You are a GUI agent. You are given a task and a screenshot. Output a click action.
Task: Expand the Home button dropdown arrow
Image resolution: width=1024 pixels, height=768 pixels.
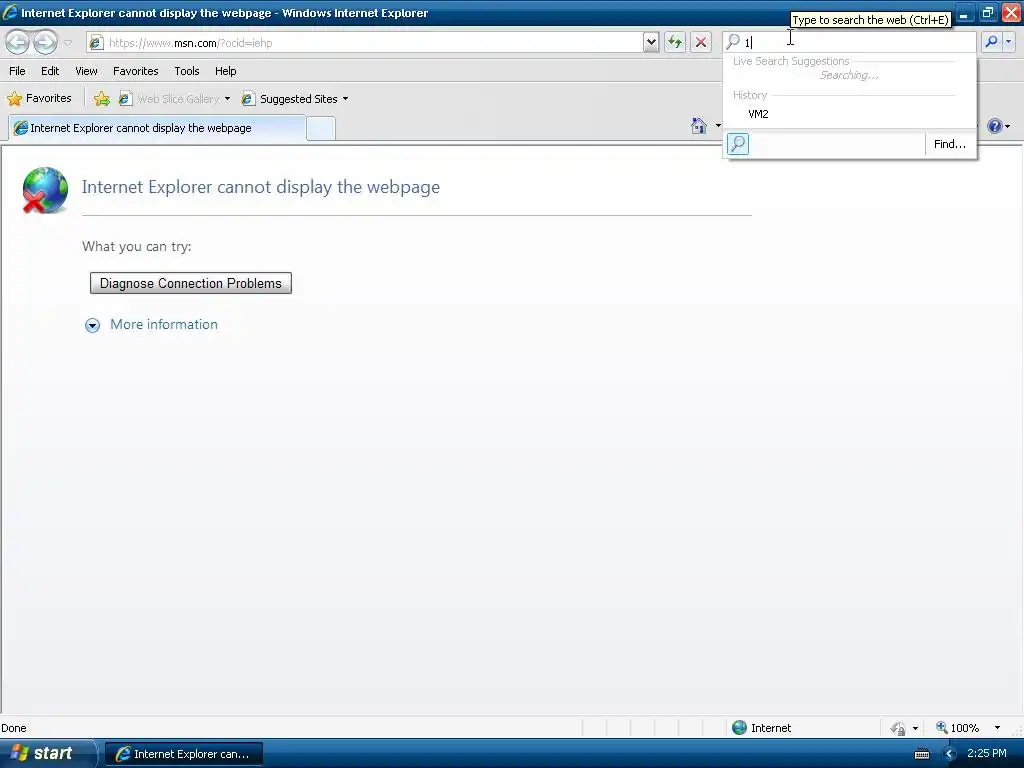click(x=718, y=125)
